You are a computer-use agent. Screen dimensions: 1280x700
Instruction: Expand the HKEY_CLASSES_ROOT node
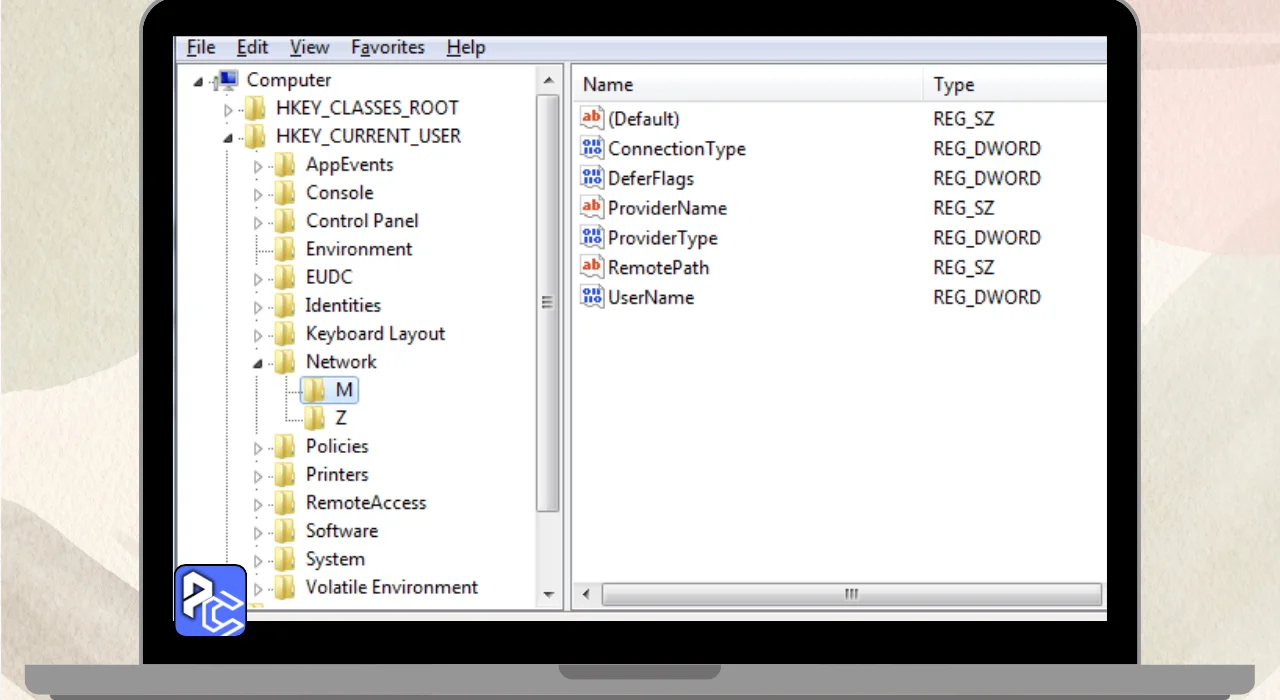pos(228,109)
